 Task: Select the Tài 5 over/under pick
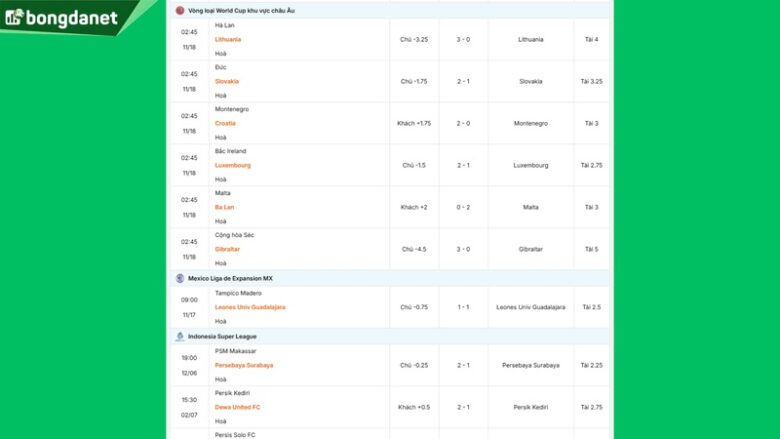tap(592, 249)
